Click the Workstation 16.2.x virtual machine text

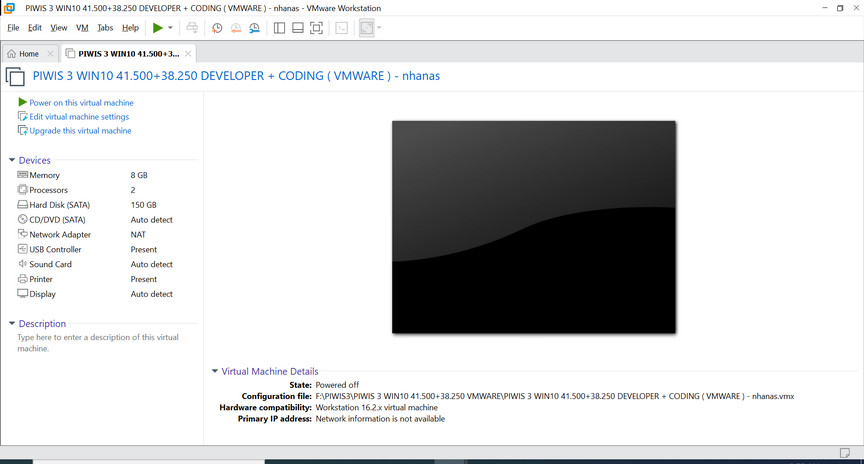coord(376,407)
